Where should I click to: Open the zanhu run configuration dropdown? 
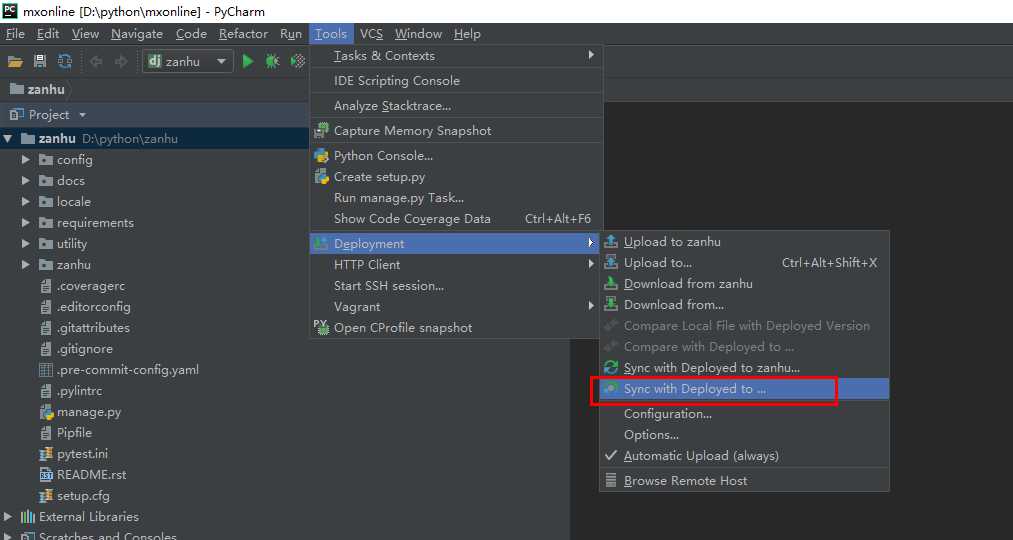222,61
